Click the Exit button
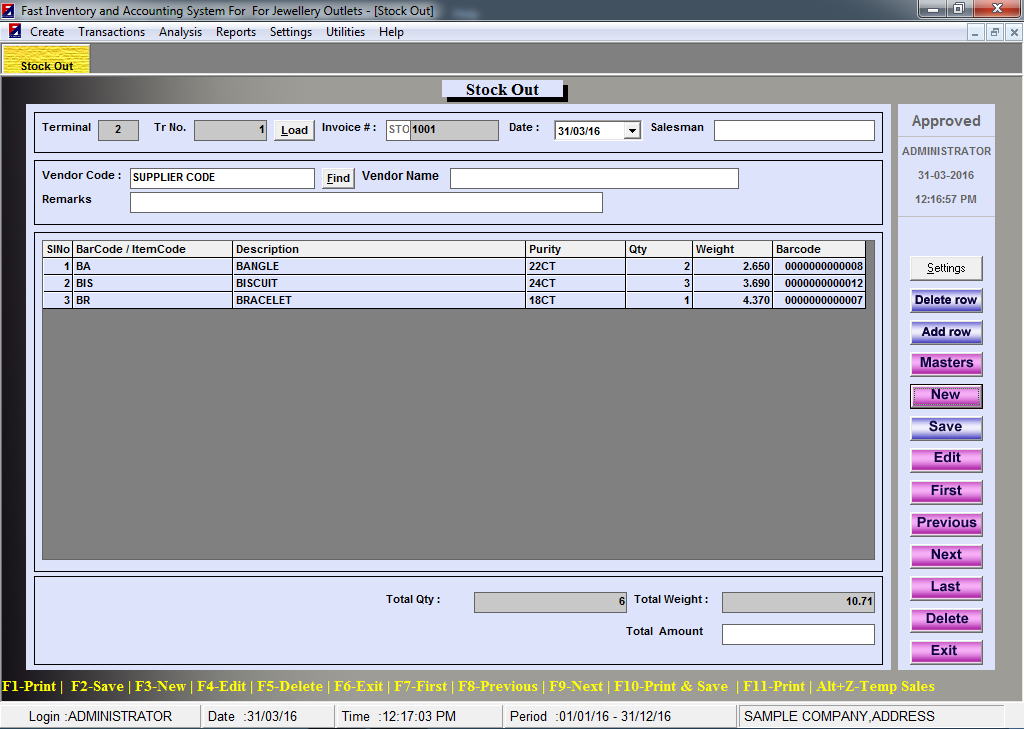The height and width of the screenshot is (729, 1024). click(x=946, y=651)
